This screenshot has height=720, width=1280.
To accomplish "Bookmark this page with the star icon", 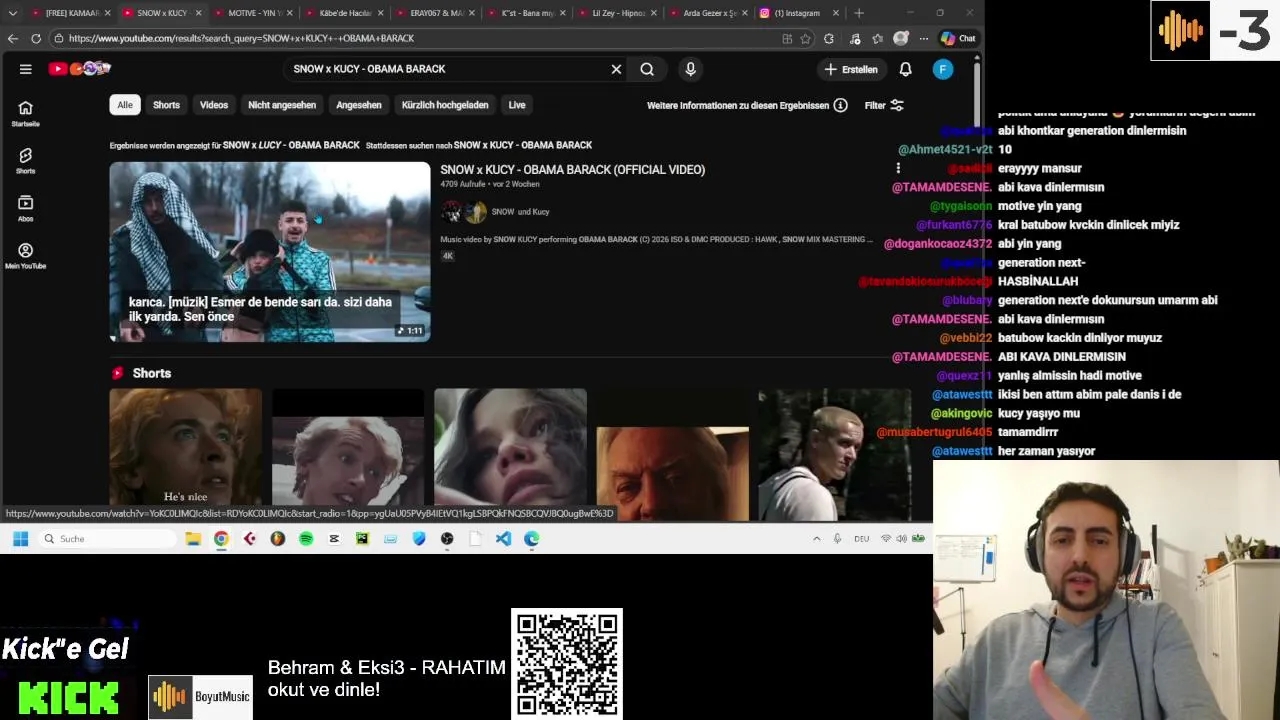I will point(805,38).
